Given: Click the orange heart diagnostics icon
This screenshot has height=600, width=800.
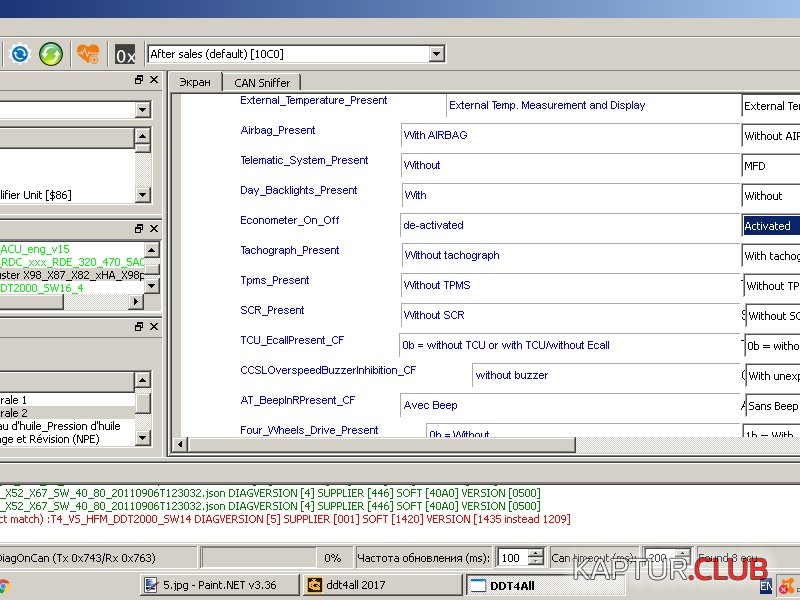Looking at the screenshot, I should (x=88, y=54).
